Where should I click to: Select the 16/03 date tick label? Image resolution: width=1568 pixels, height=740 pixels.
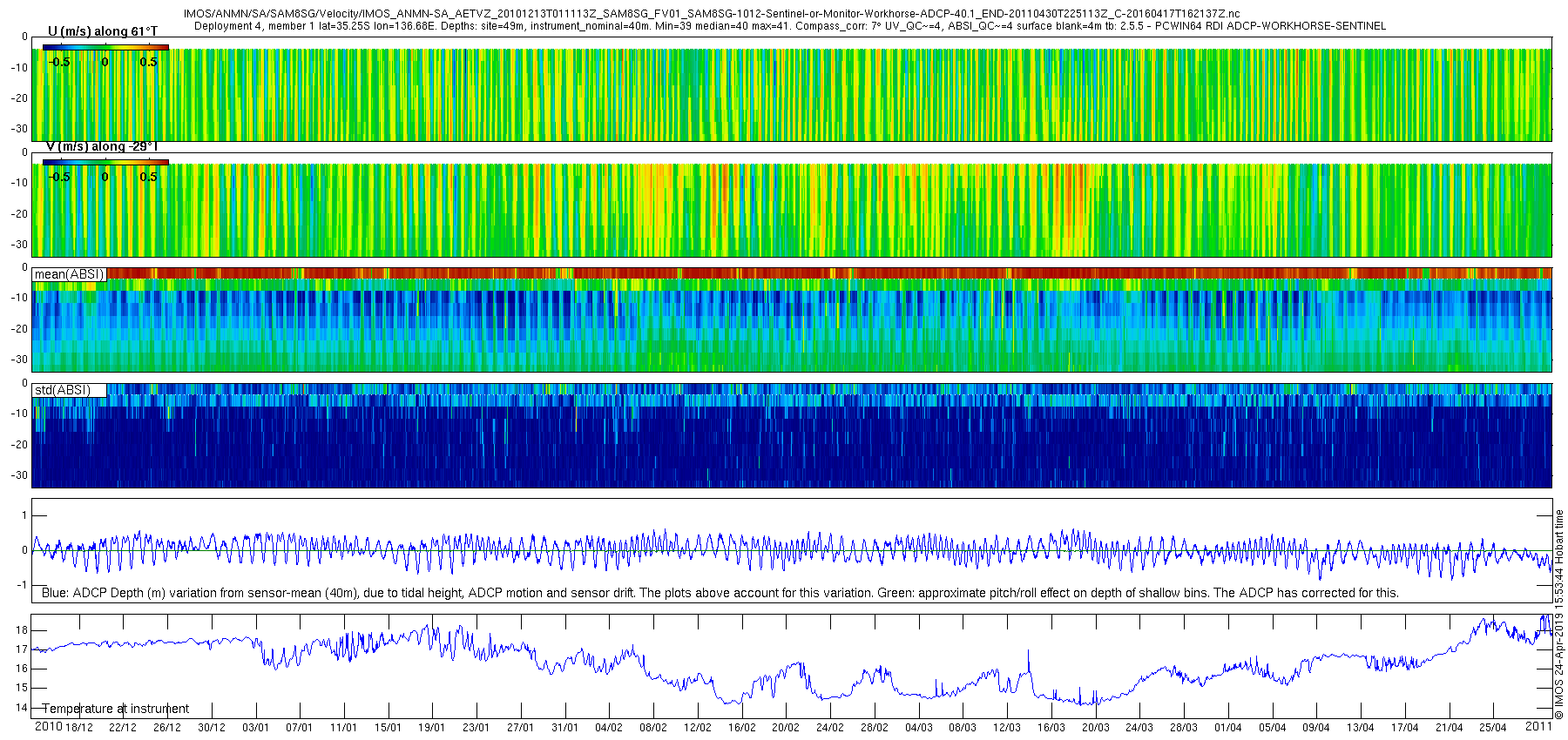(1051, 728)
